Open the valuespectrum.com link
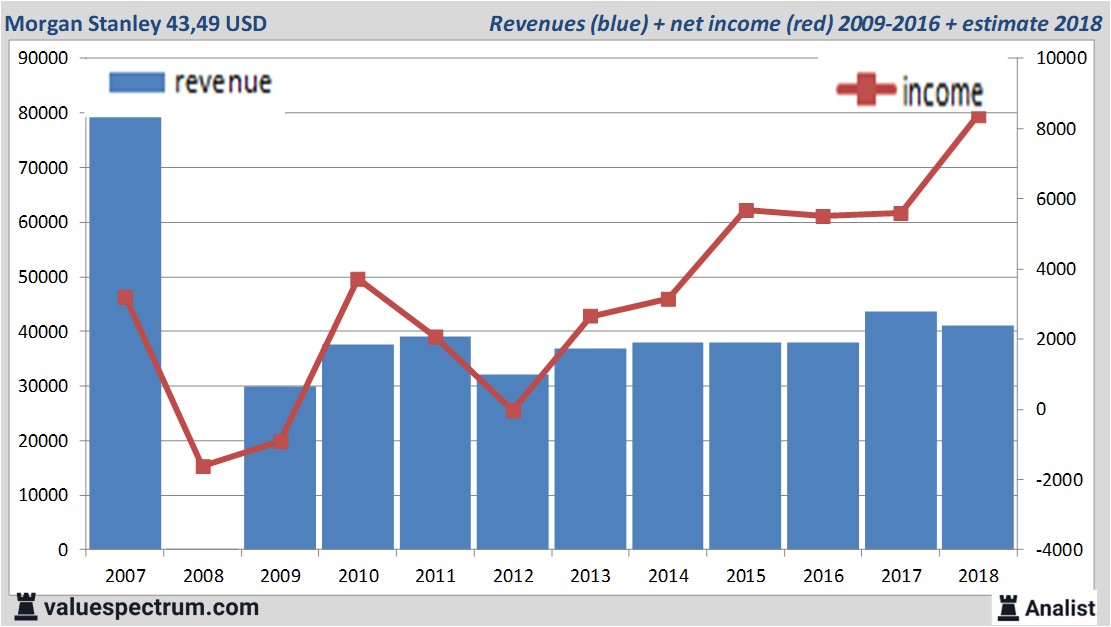 [151, 607]
